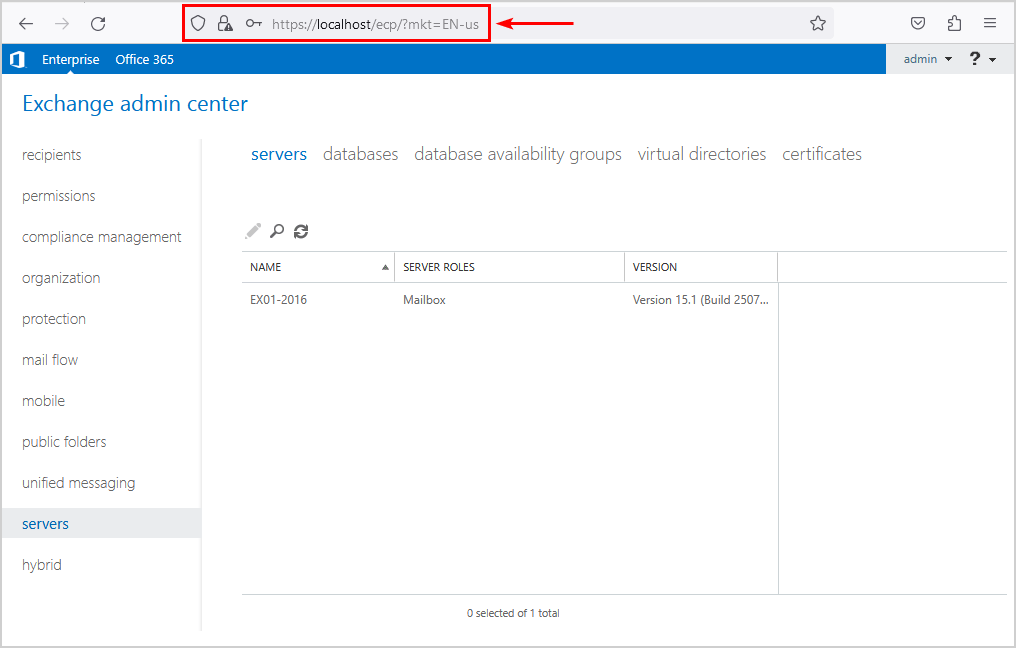
Task: Switch to the certificates tab
Action: 821,154
